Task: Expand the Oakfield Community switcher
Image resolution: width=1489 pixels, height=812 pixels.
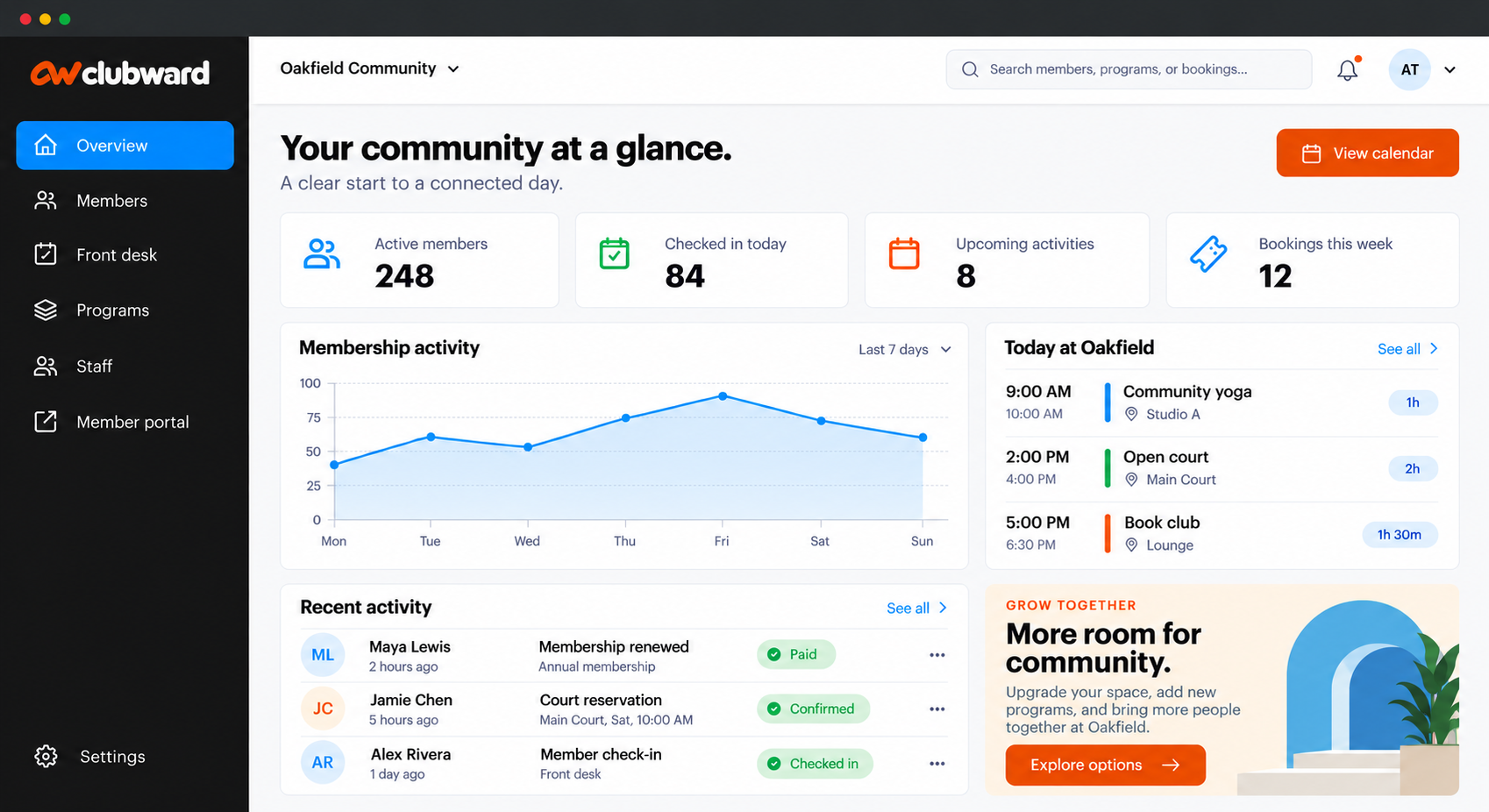Action: pyautogui.click(x=370, y=68)
